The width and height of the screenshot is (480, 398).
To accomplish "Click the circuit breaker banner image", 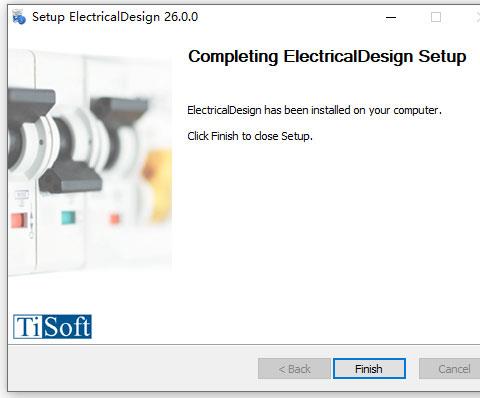I will pos(90,162).
